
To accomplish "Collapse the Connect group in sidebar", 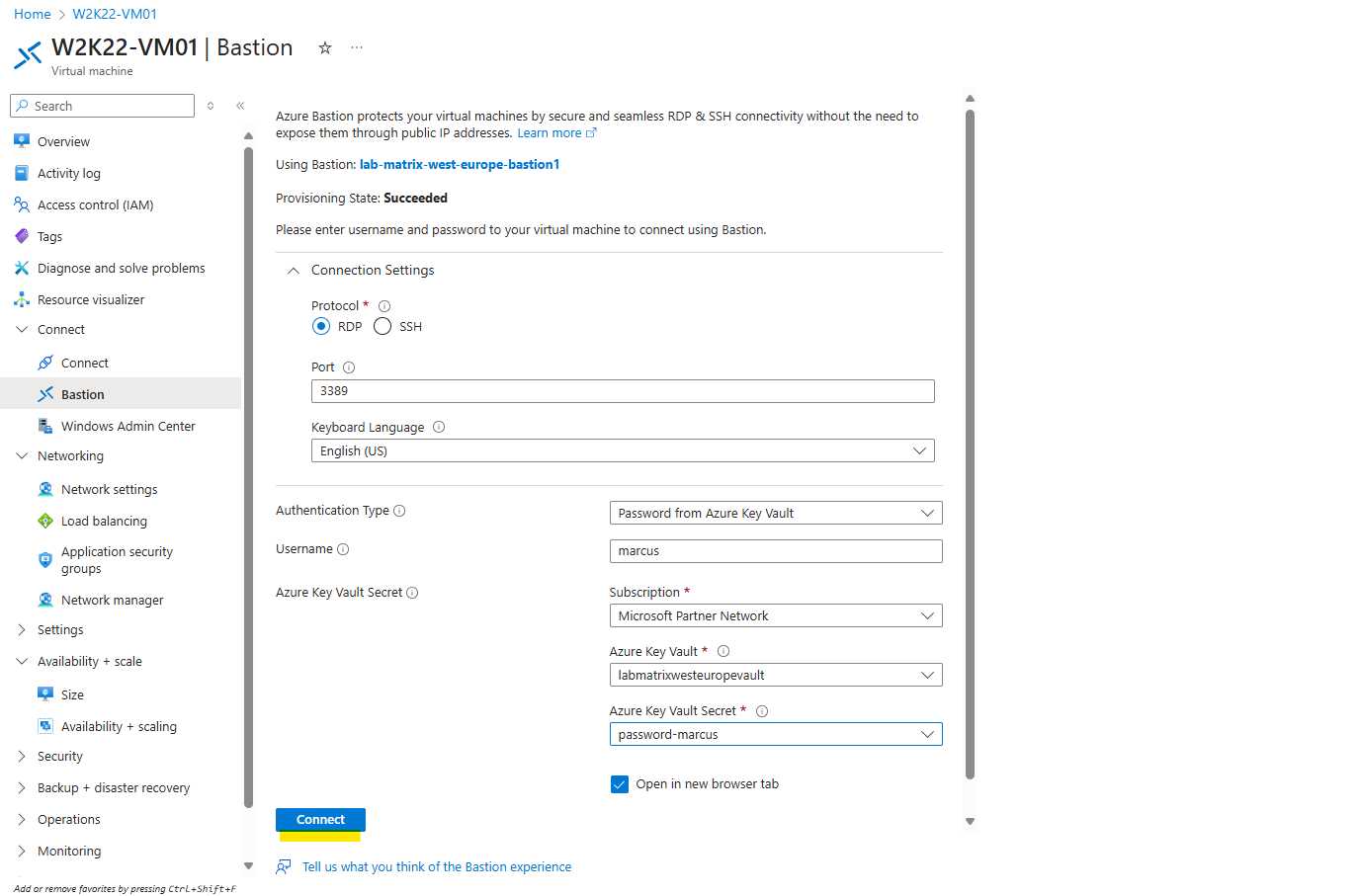I will [22, 329].
